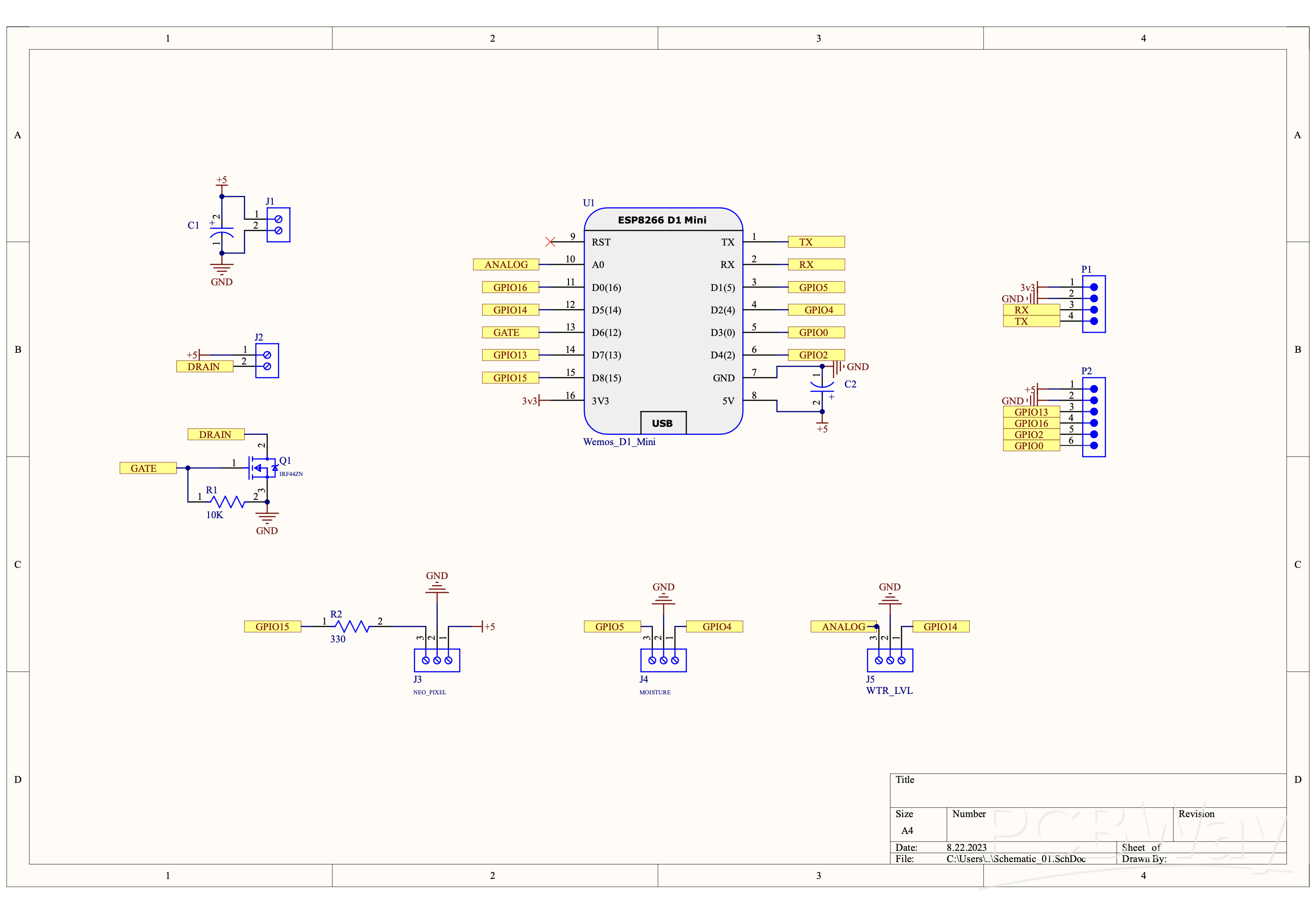This screenshot has height=908, width=1316.
Task: Select the GATE net label near Q1
Action: click(147, 468)
